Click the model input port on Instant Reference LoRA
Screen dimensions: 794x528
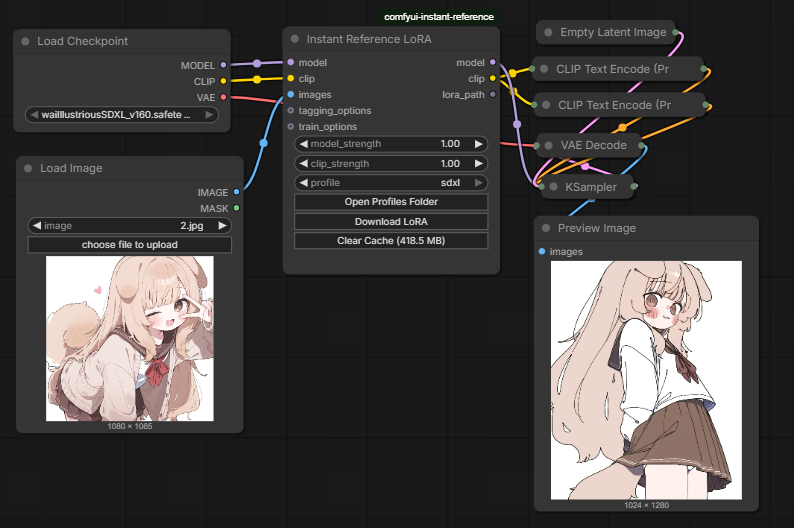291,62
